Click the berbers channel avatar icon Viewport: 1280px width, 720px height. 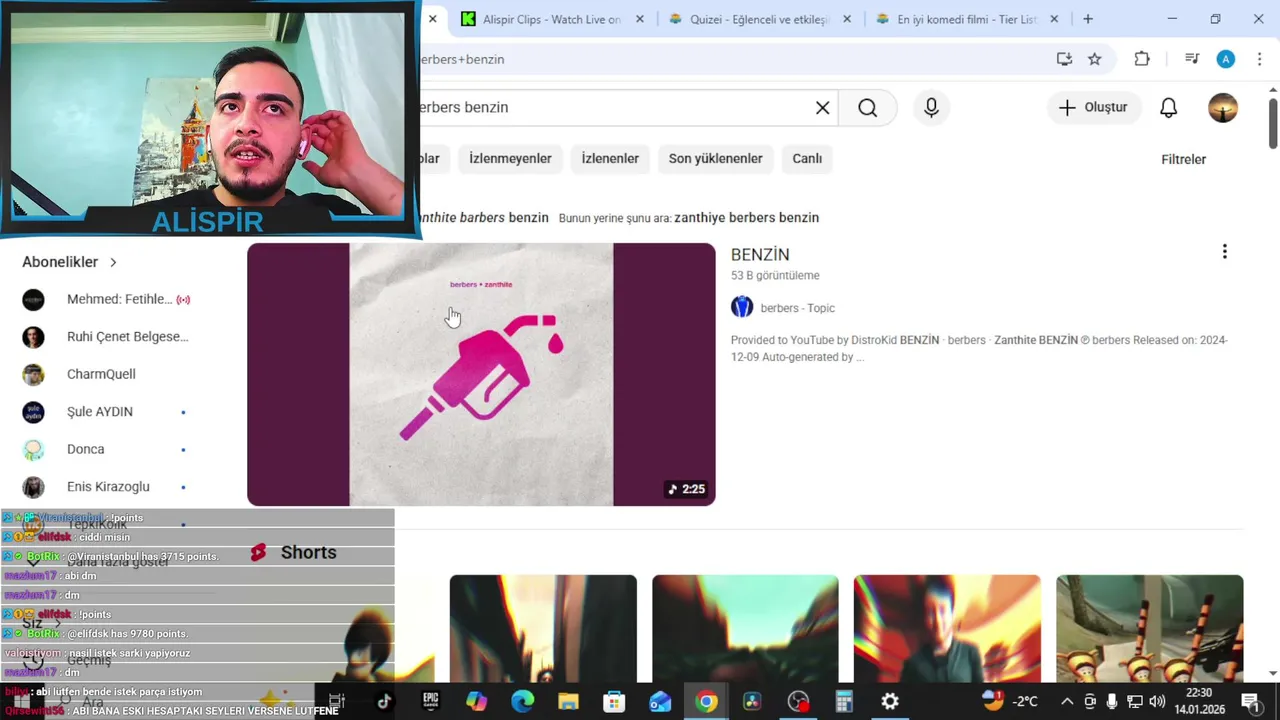point(742,308)
